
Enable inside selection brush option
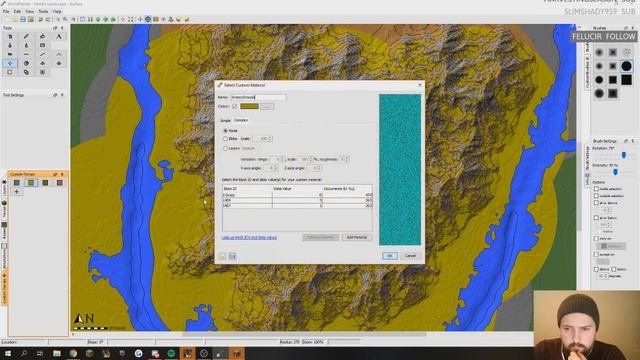pos(596,189)
